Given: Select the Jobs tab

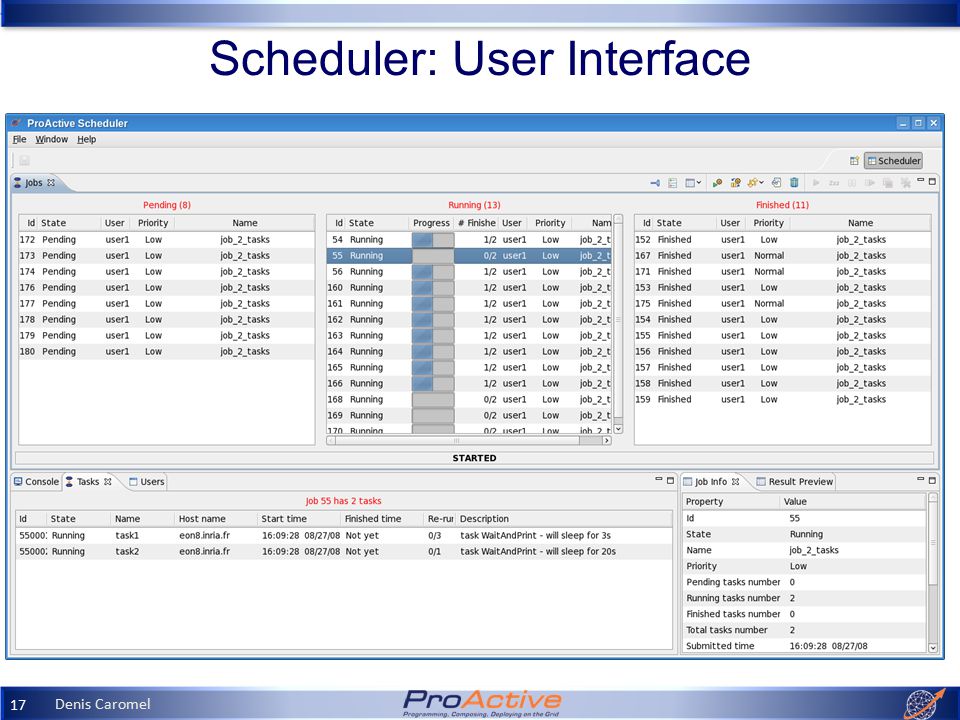Looking at the screenshot, I should [34, 182].
